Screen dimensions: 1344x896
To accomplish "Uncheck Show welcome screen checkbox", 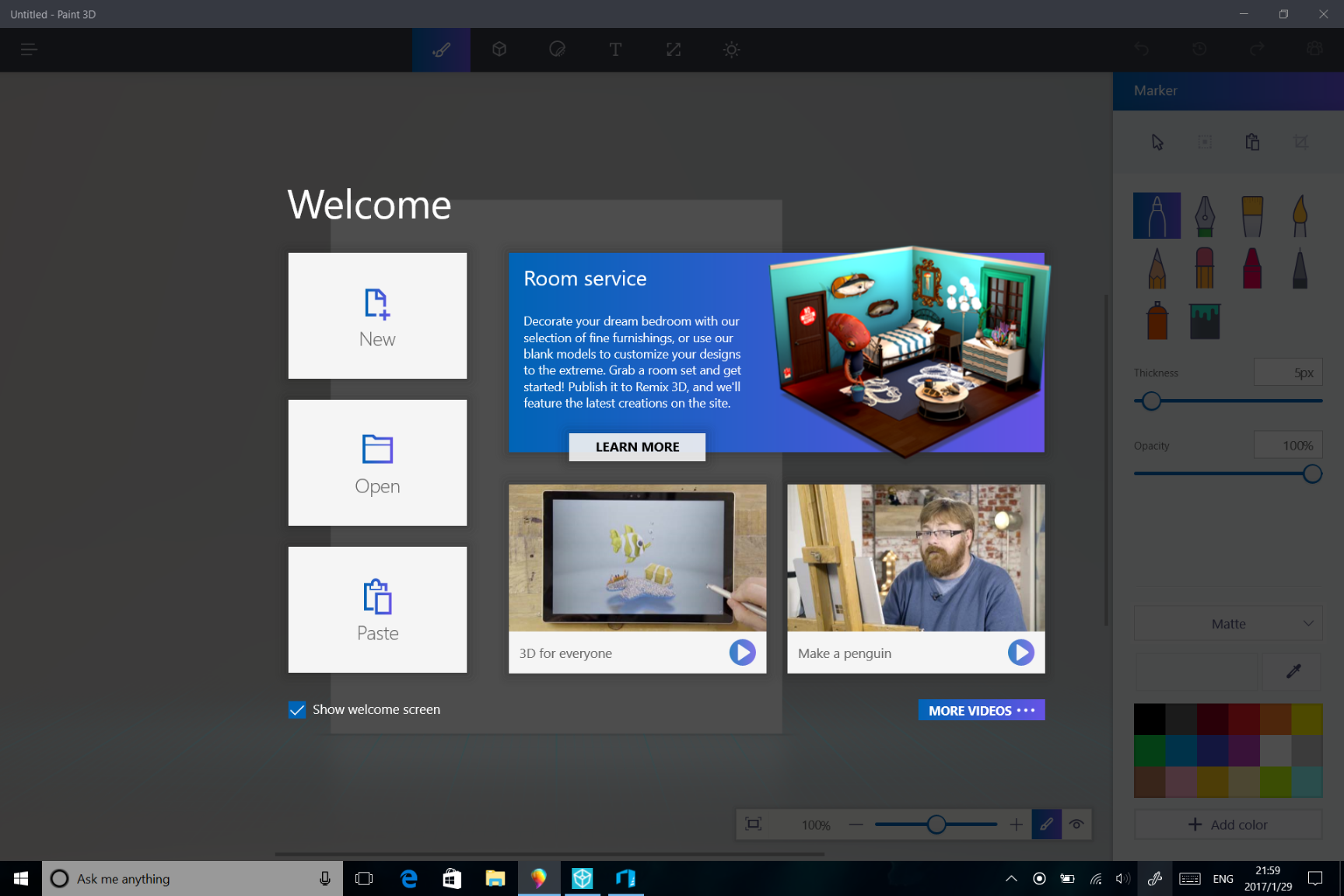I will pos(297,709).
